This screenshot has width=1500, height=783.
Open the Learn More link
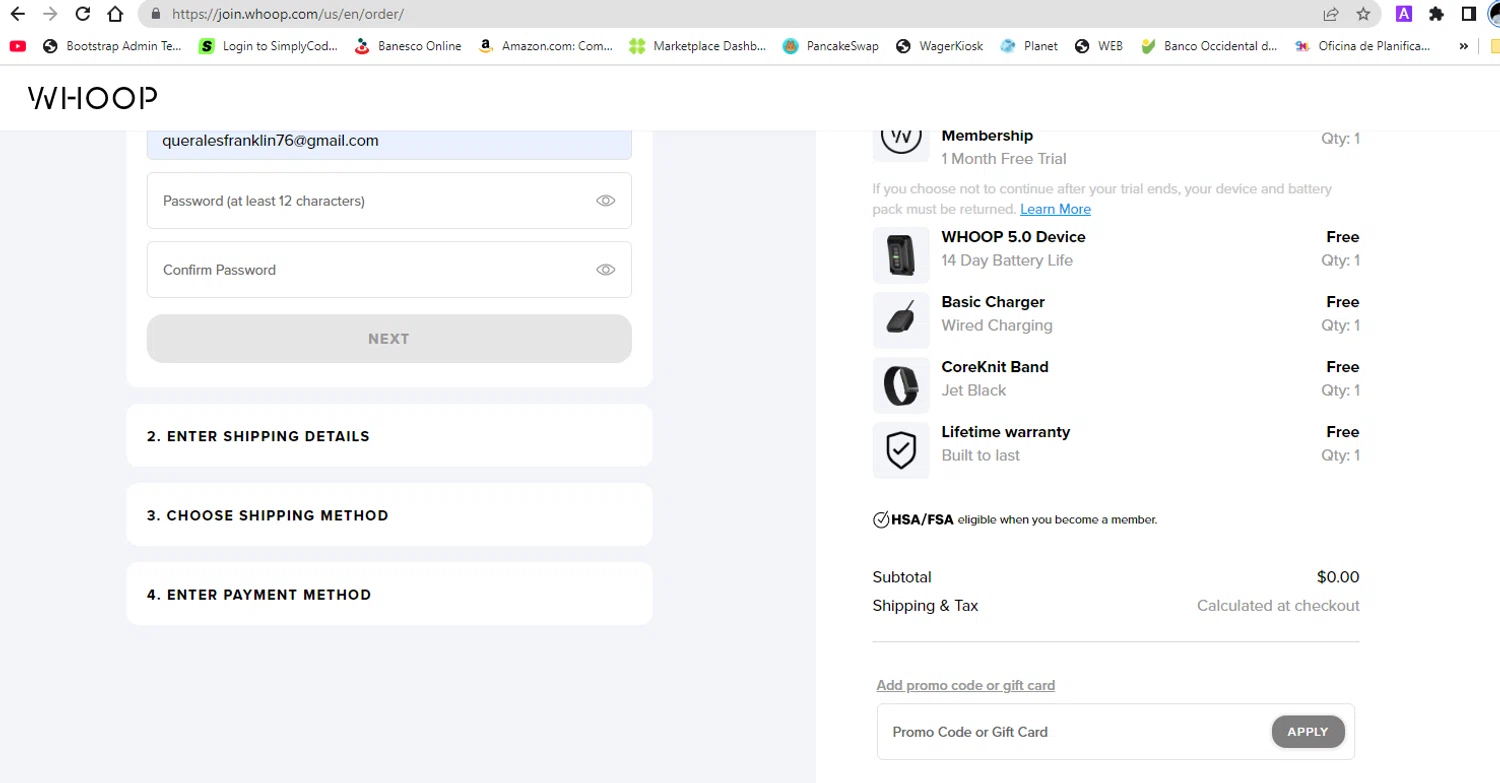pos(1055,209)
